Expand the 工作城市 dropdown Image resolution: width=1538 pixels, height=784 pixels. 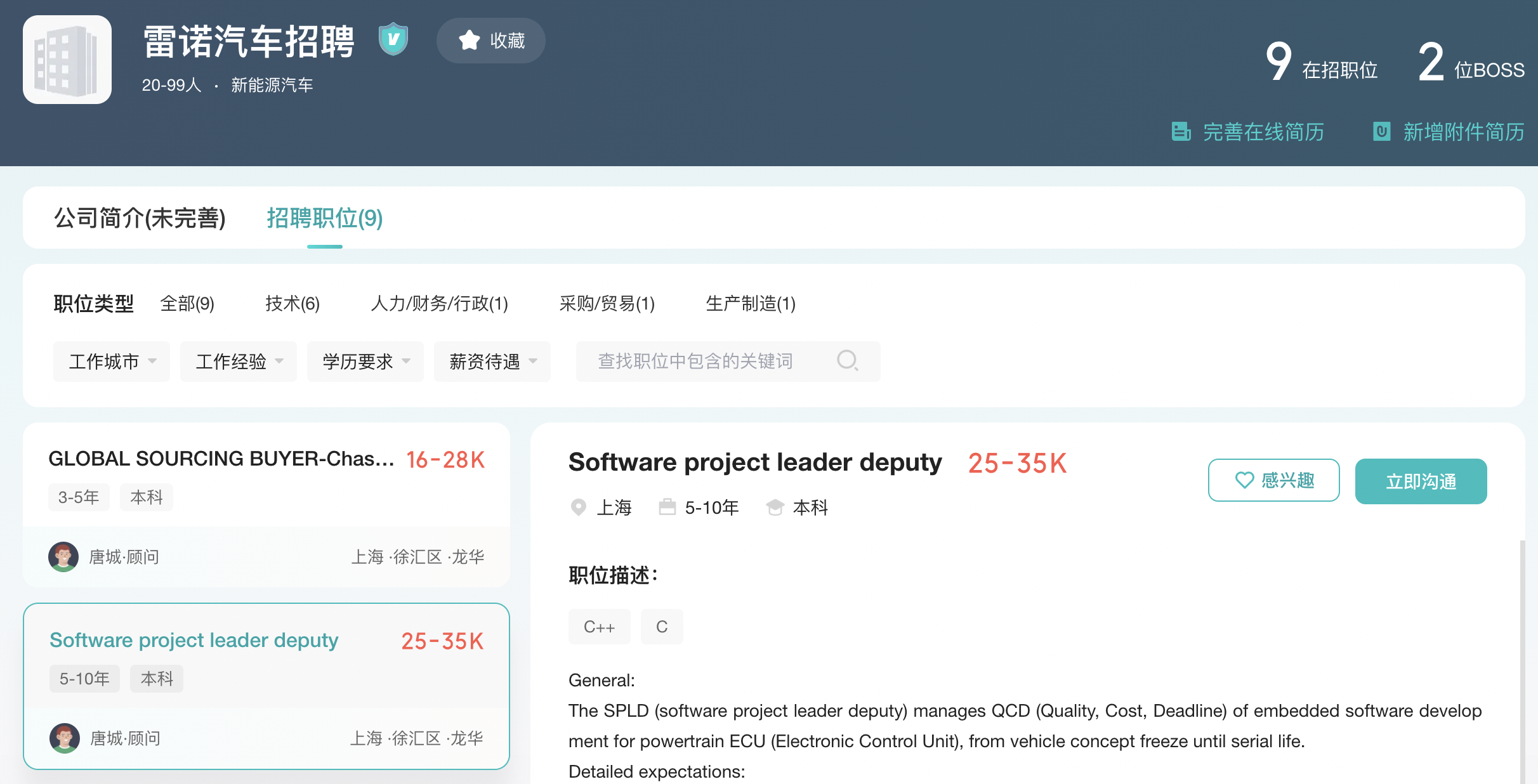coord(112,362)
